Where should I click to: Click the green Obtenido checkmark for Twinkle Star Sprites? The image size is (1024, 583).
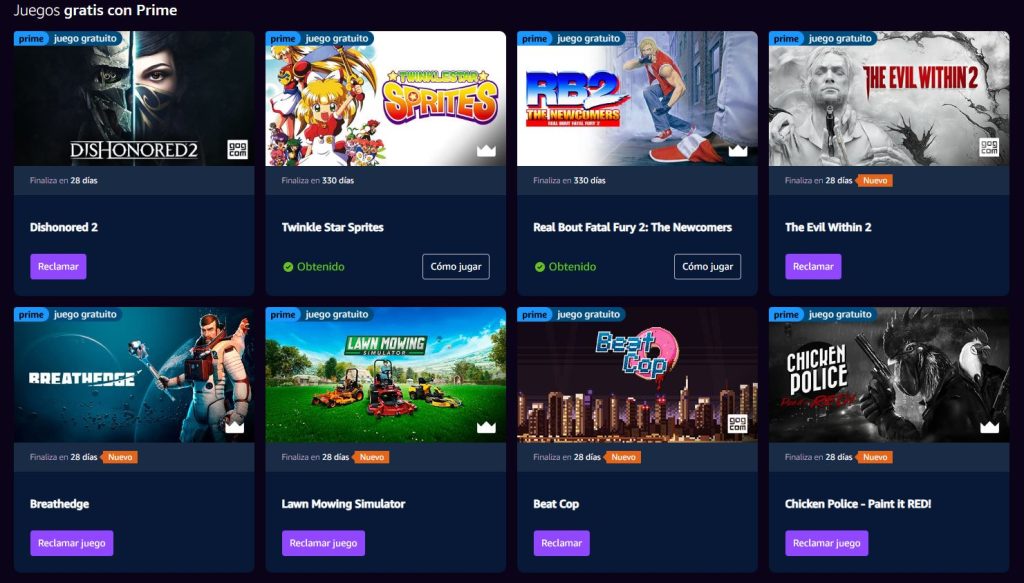(x=288, y=266)
